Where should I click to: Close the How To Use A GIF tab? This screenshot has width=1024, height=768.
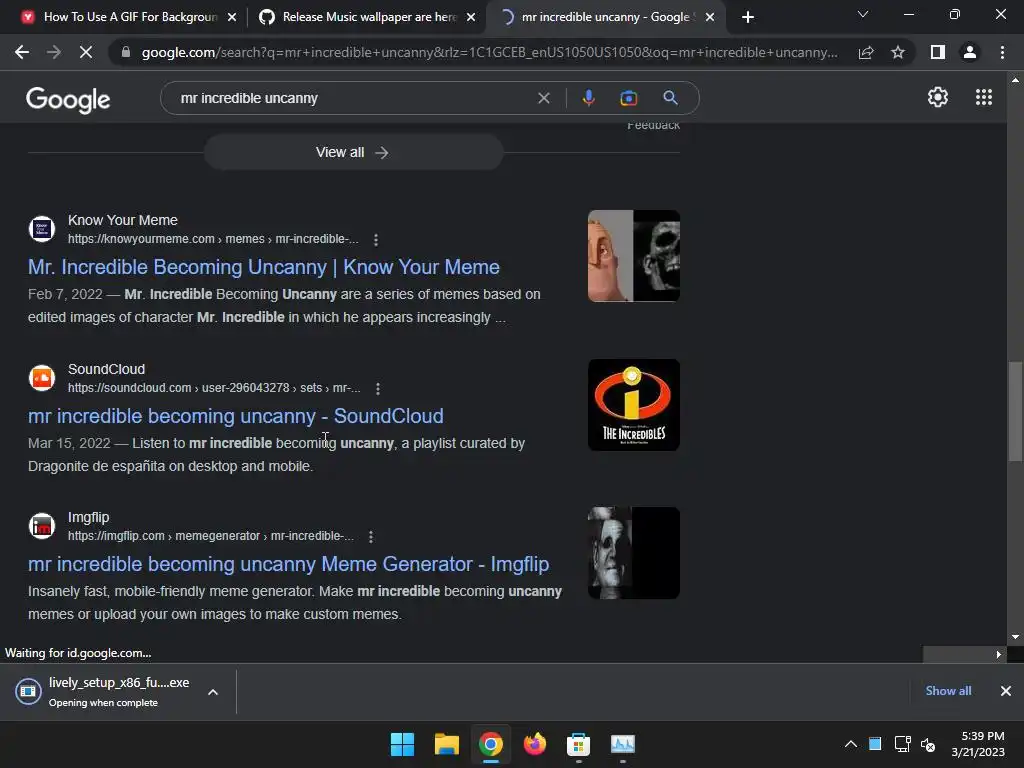tap(232, 17)
